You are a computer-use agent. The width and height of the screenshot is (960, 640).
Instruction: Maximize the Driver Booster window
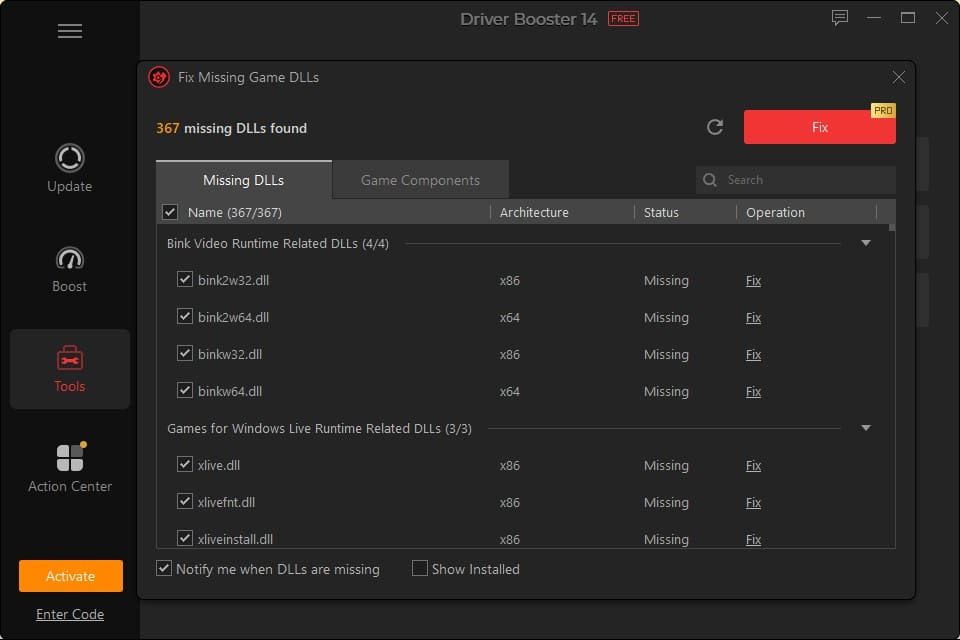pyautogui.click(x=907, y=18)
